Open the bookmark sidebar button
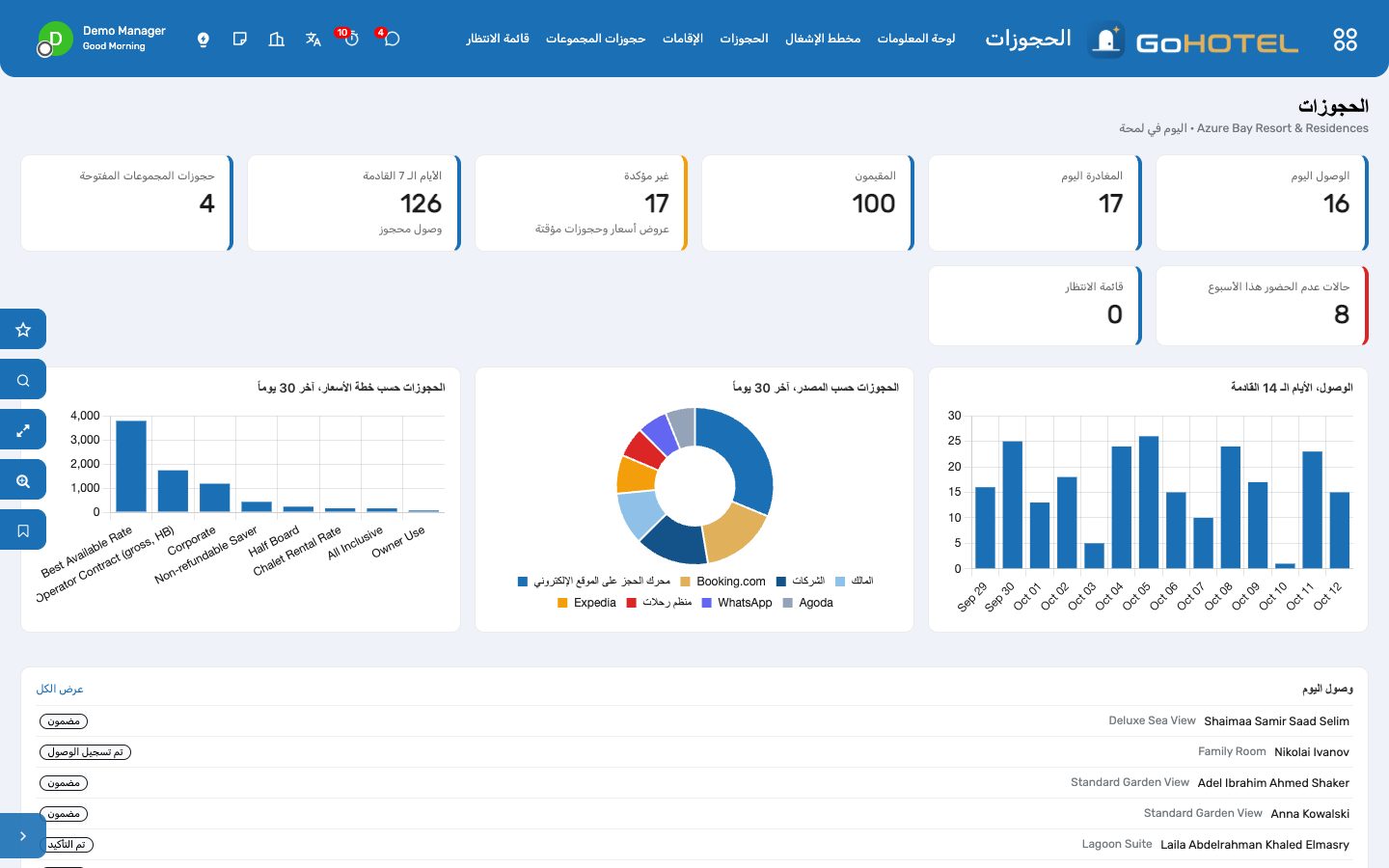Image resolution: width=1389 pixels, height=868 pixels. click(x=23, y=530)
